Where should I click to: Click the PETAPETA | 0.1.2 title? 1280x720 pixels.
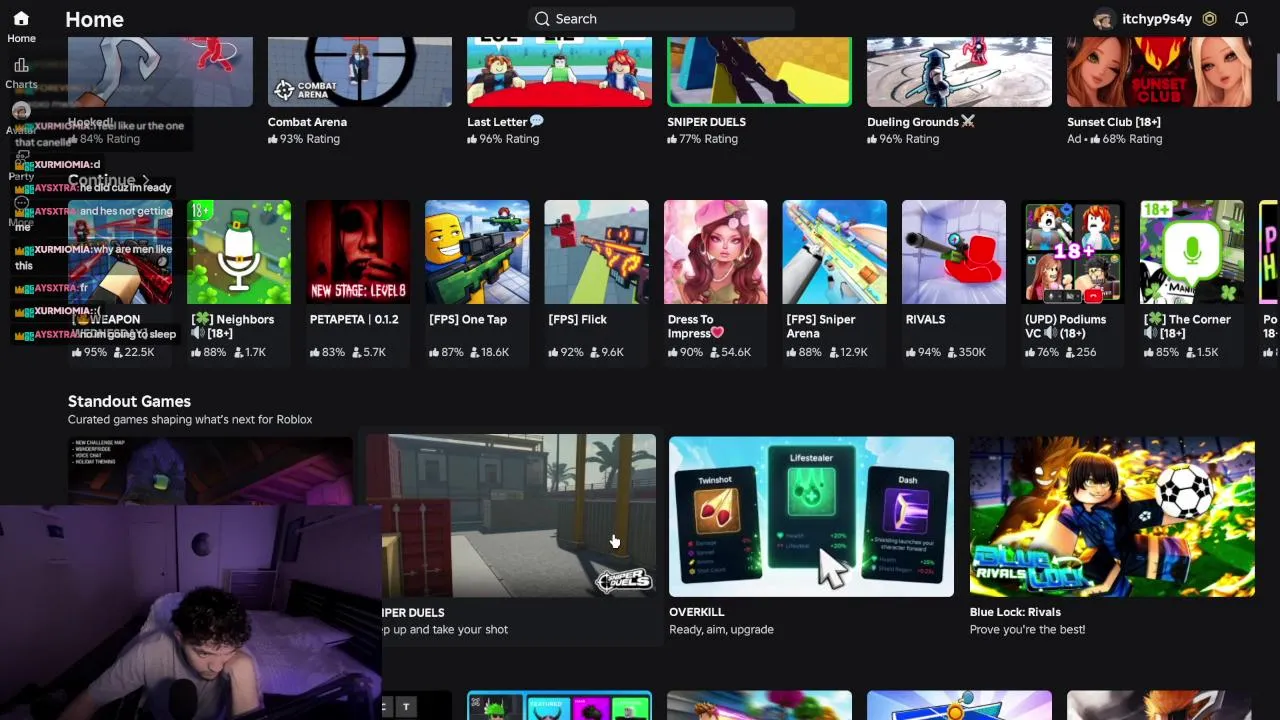(354, 320)
